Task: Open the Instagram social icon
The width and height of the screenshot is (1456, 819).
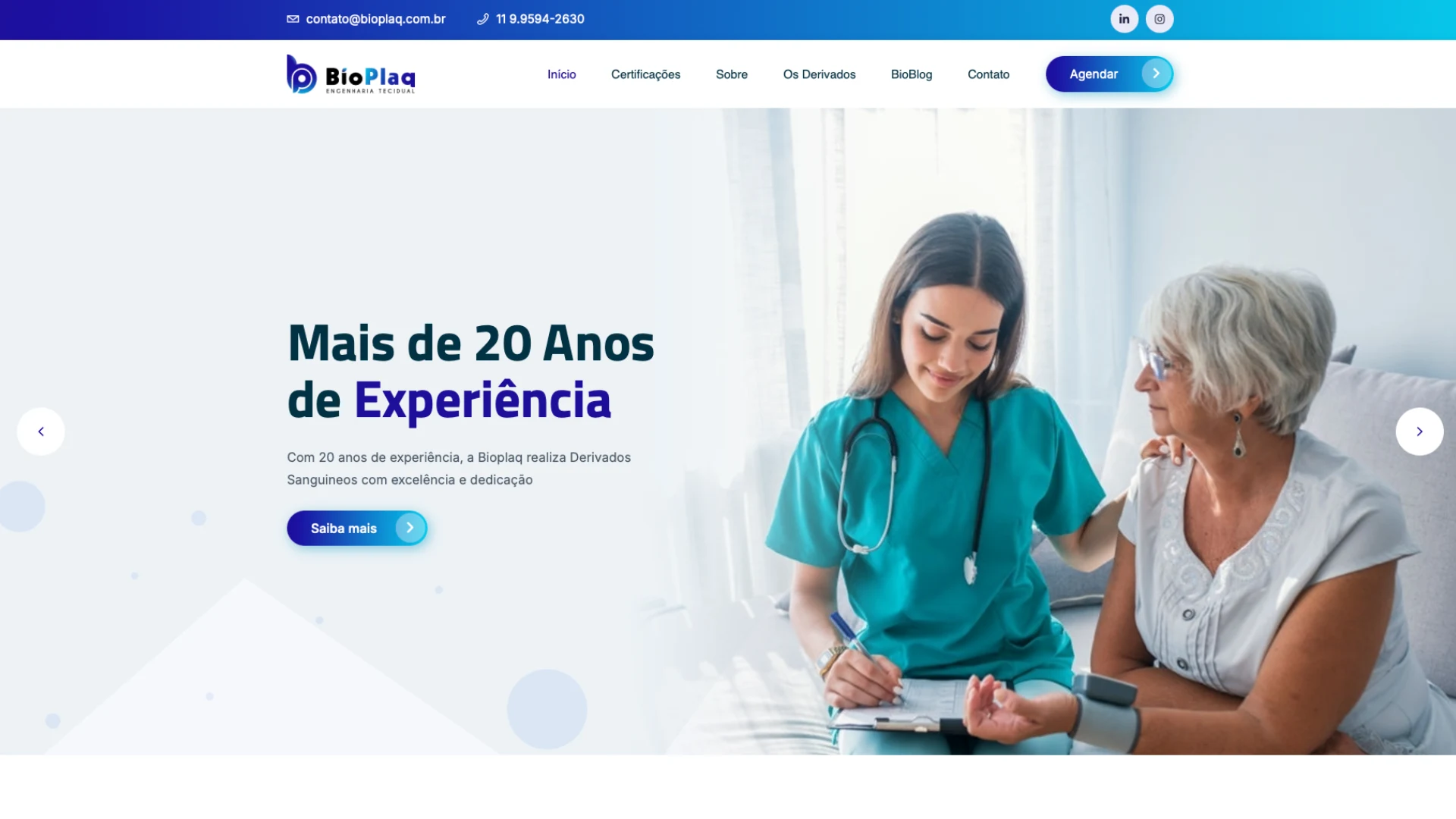Action: click(1159, 19)
